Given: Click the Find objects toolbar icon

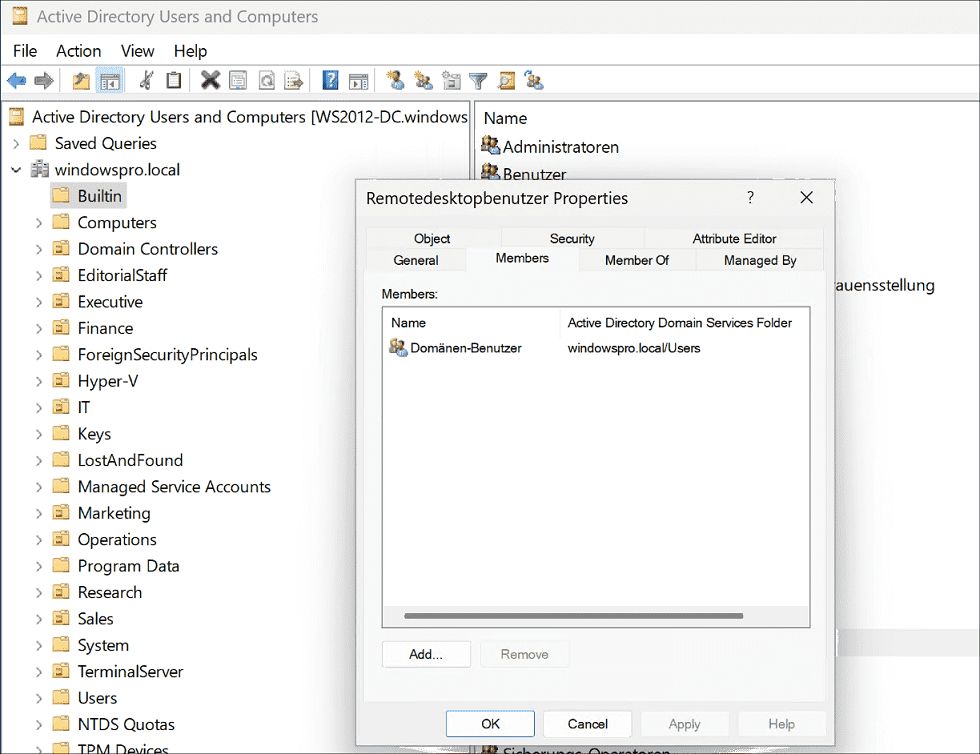Looking at the screenshot, I should (506, 81).
